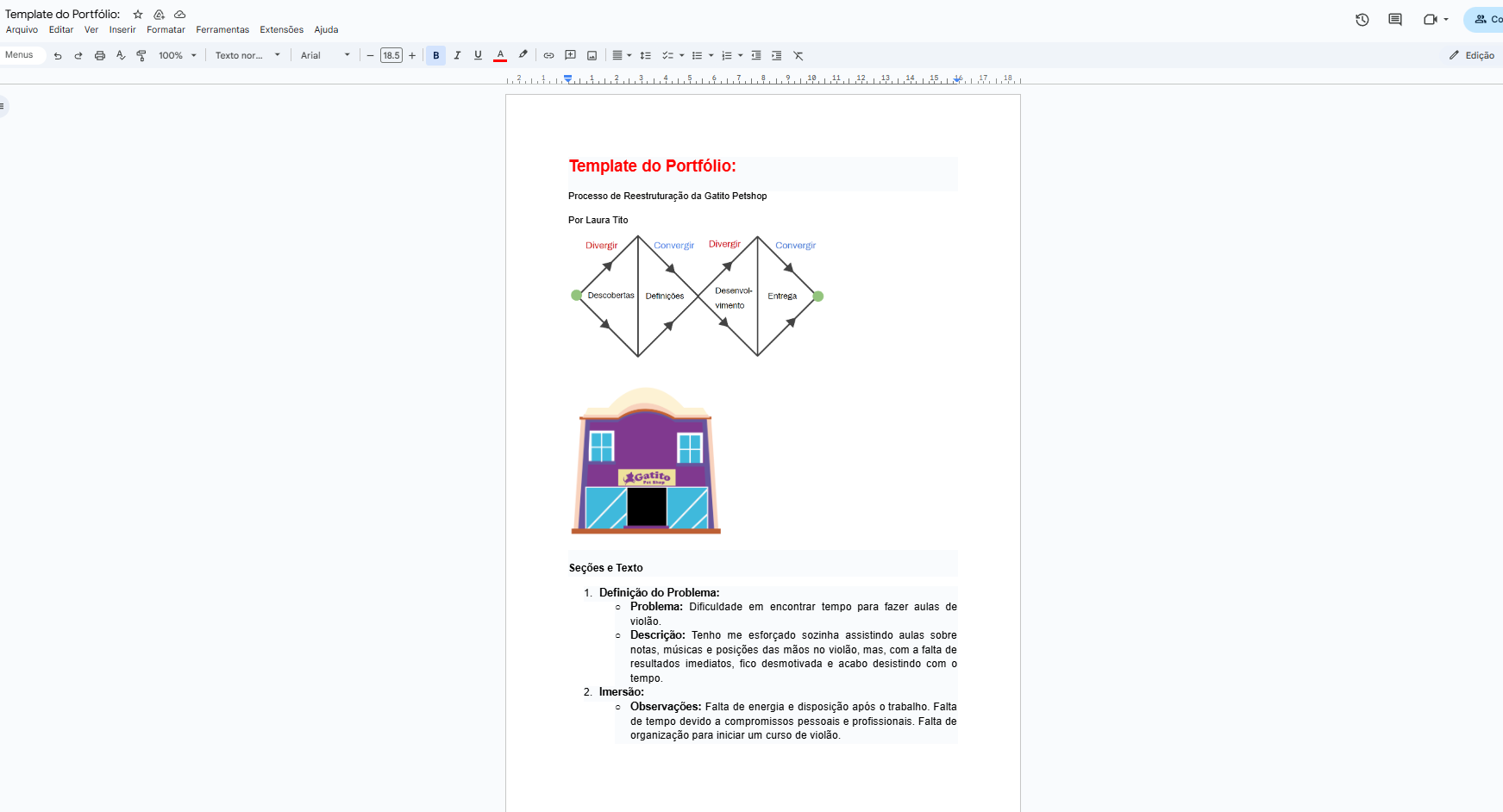The width and height of the screenshot is (1503, 812).
Task: Decrease font size with minus button
Action: (x=371, y=55)
